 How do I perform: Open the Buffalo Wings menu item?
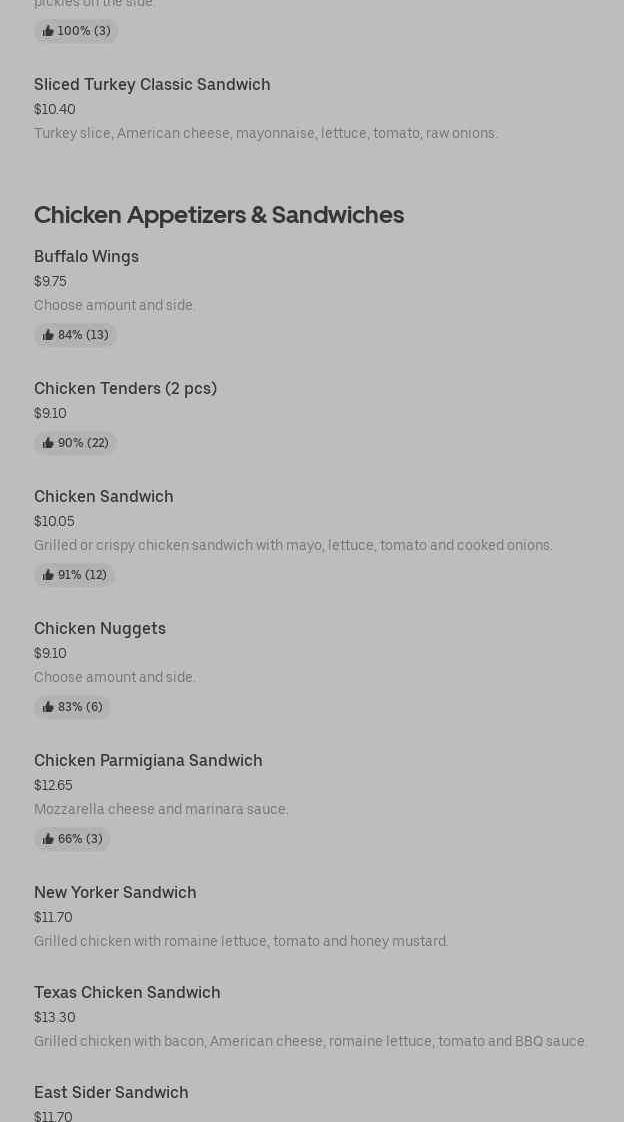87,257
